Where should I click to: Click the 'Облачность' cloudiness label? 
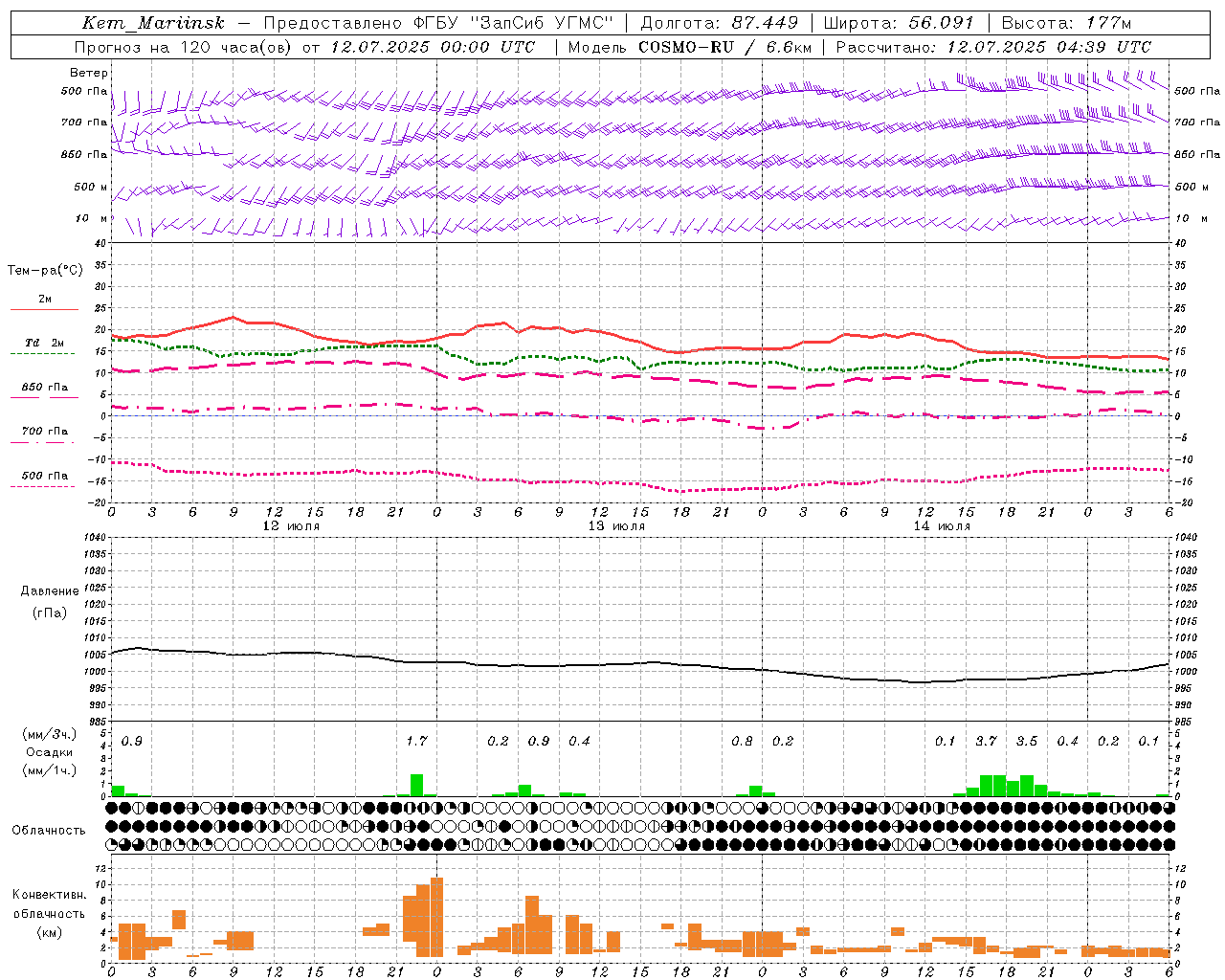tap(49, 831)
